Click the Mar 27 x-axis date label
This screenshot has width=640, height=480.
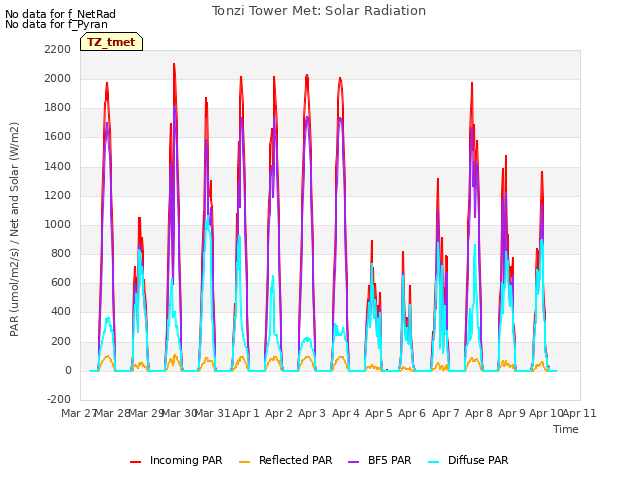(79, 413)
